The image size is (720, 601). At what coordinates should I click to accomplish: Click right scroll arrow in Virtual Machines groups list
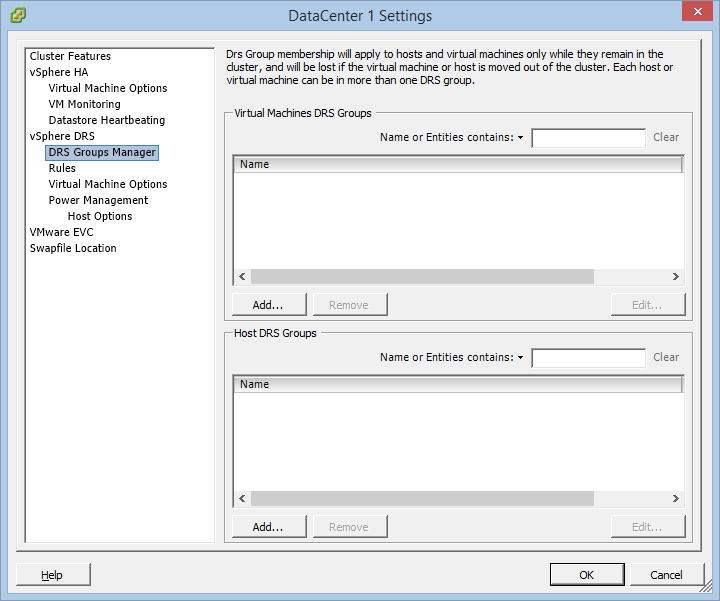675,276
